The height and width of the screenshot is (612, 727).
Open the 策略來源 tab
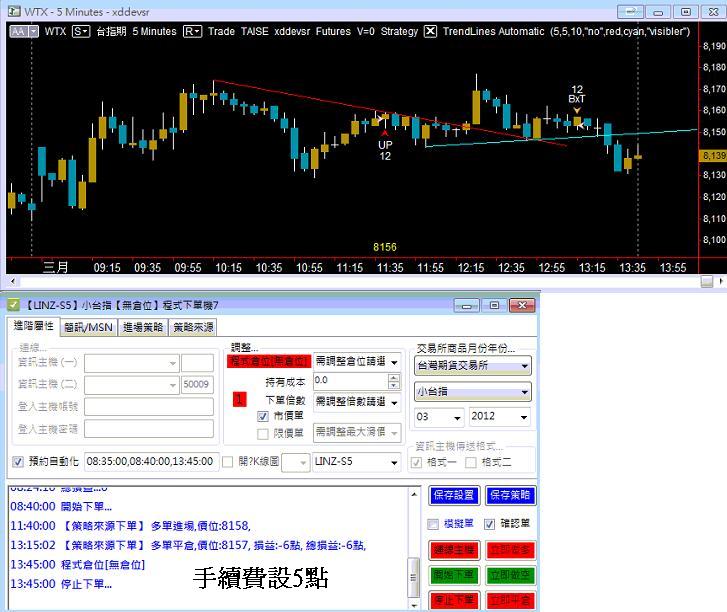pos(193,327)
